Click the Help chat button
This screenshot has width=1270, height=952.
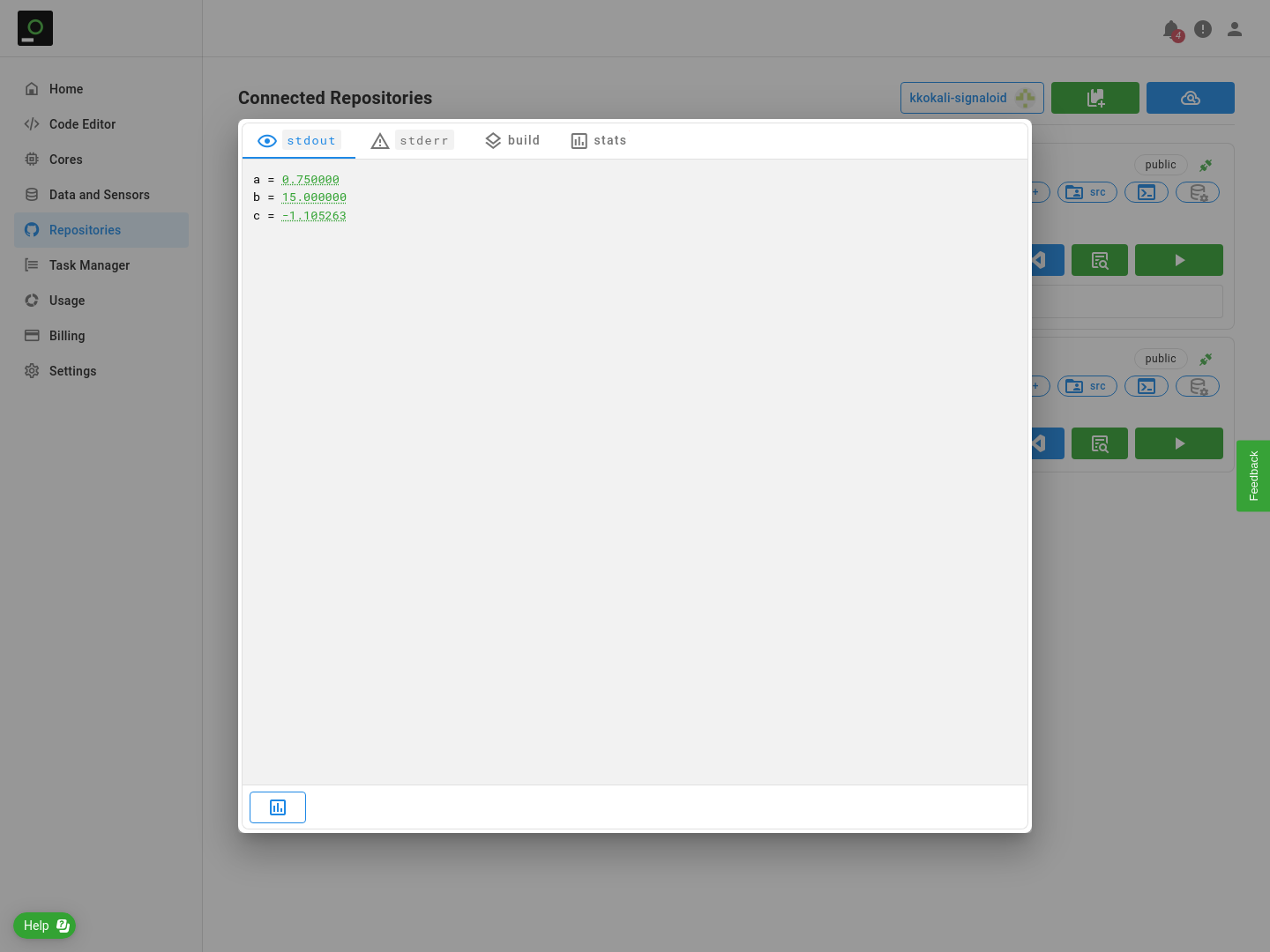click(45, 926)
